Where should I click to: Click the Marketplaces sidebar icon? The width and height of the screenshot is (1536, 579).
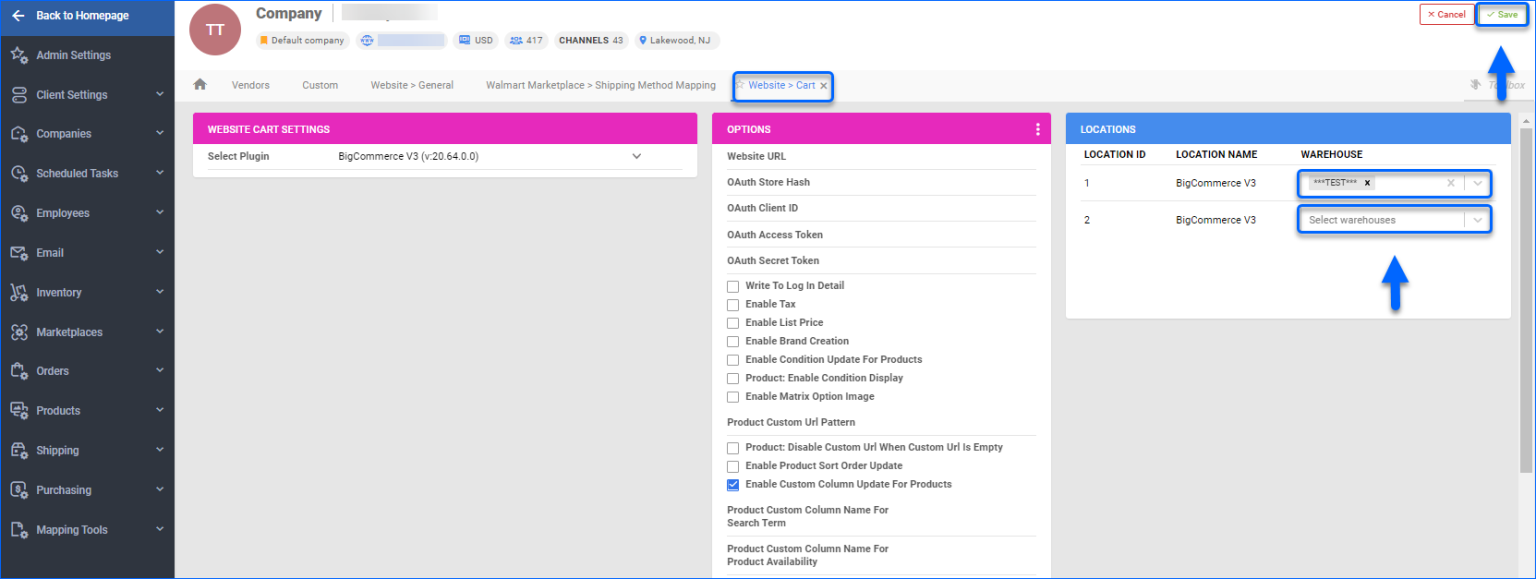[x=20, y=331]
